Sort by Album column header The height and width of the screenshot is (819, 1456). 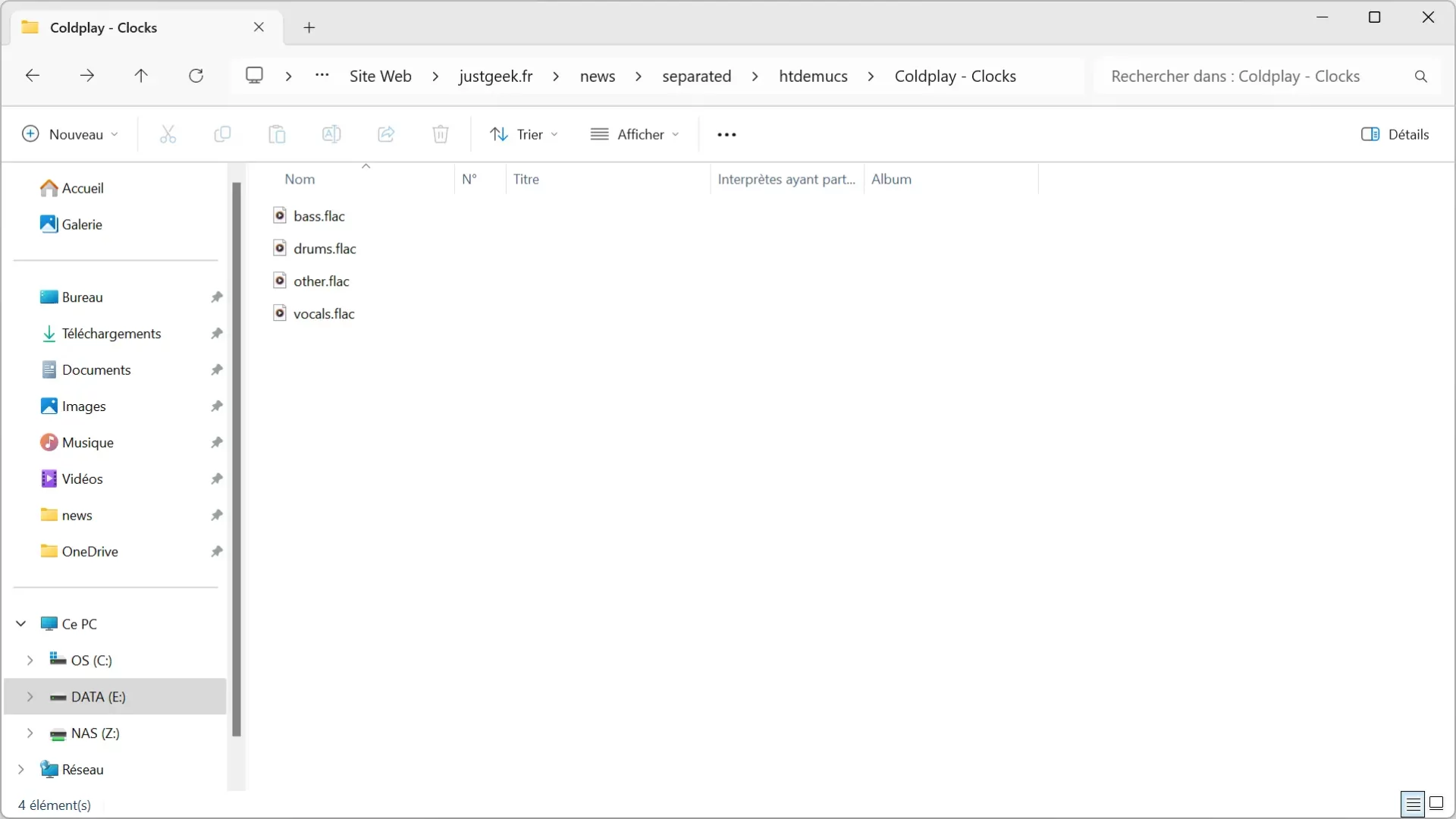(892, 180)
